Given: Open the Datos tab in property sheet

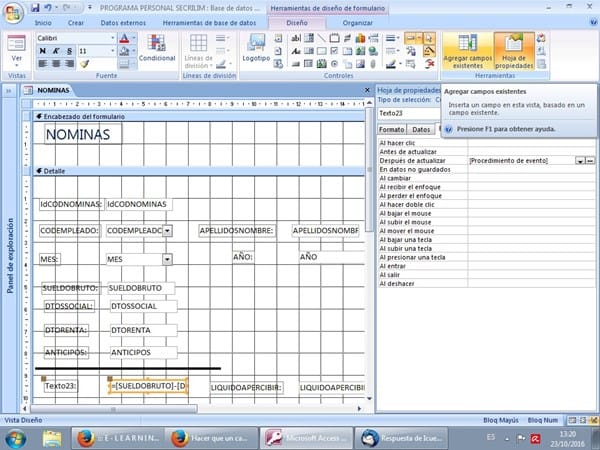Looking at the screenshot, I should 421,130.
